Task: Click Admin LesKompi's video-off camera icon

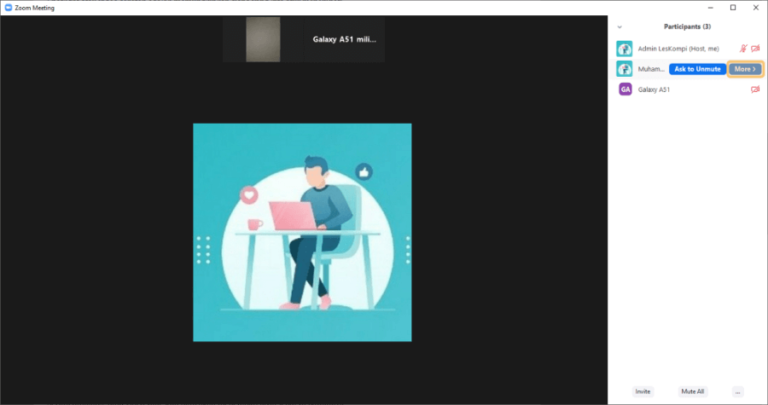Action: click(x=755, y=48)
